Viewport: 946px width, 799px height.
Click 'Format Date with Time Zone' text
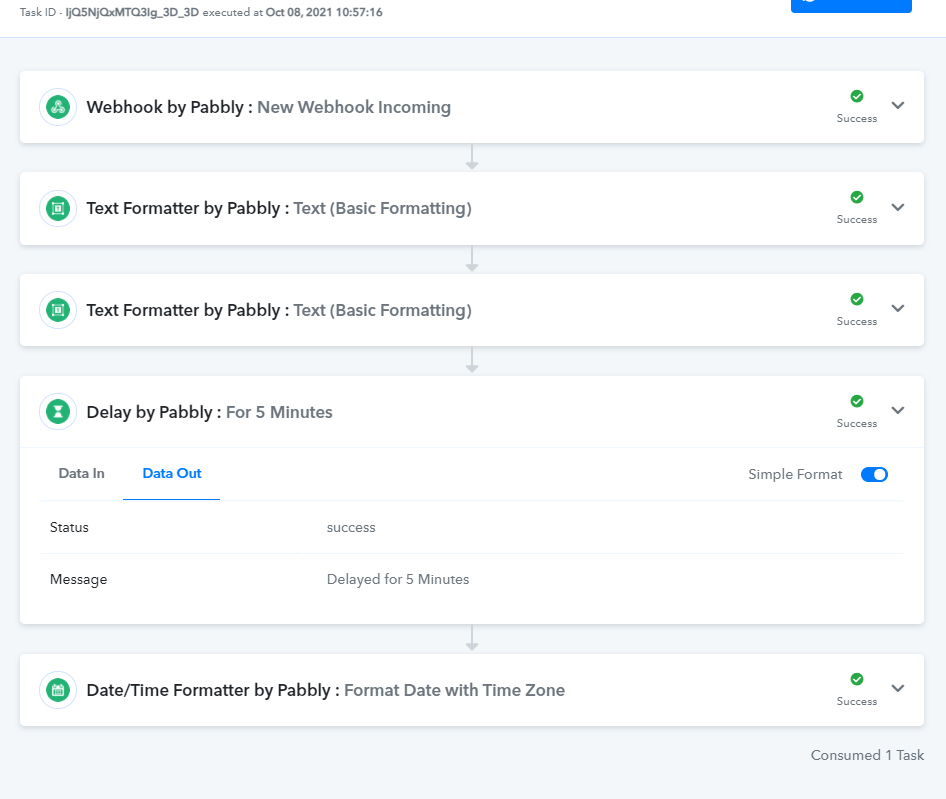pyautogui.click(x=454, y=690)
